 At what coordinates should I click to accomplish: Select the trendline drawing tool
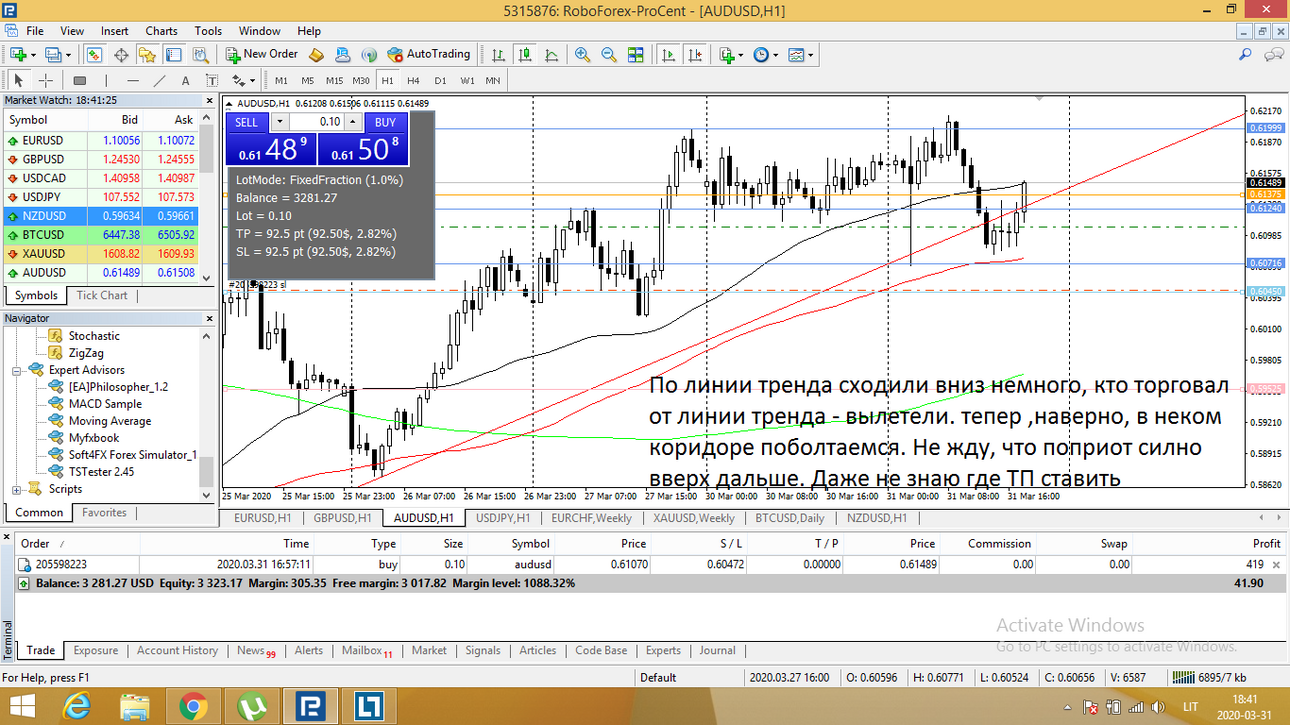[159, 80]
